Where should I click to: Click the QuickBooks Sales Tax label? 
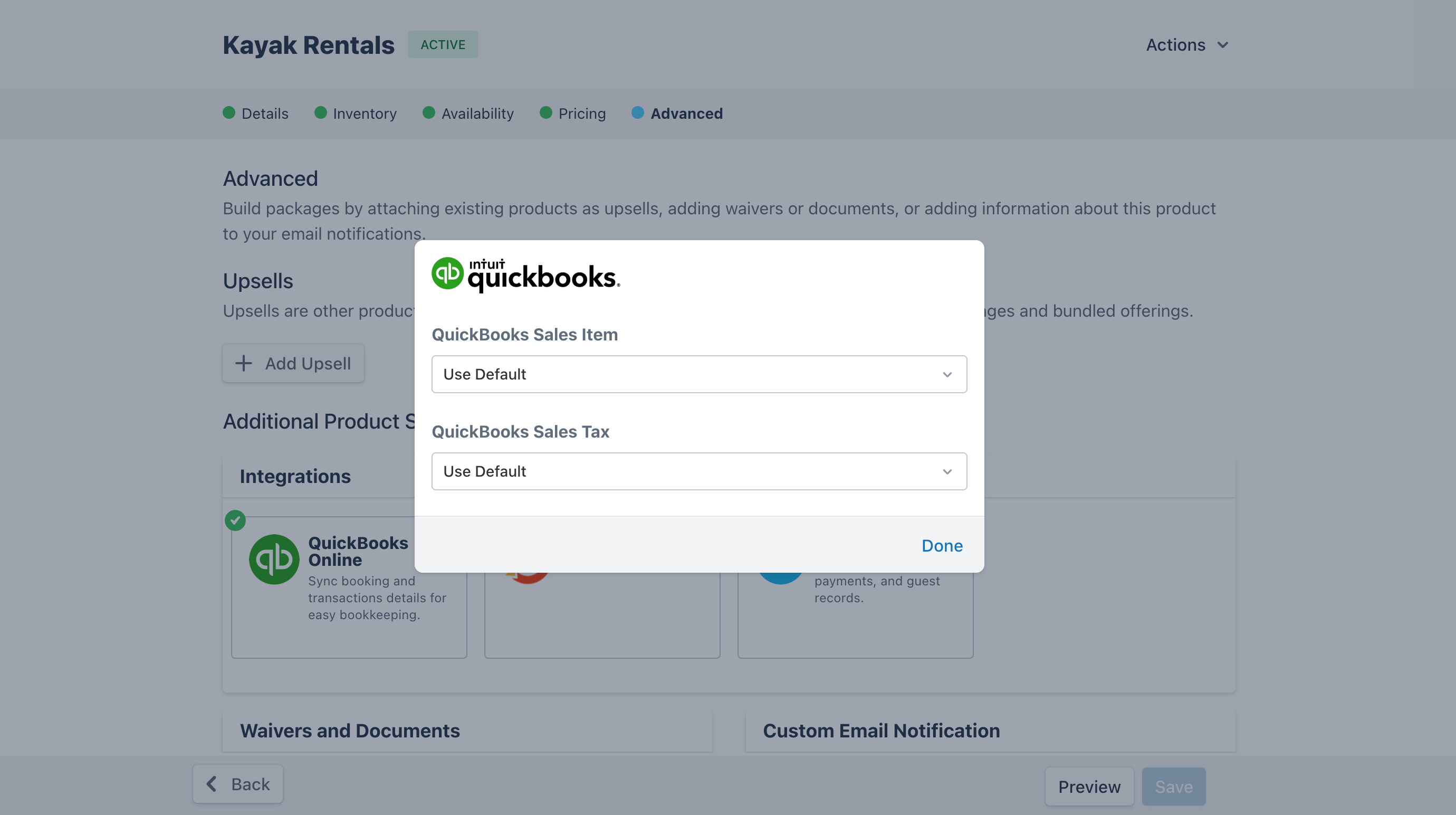[521, 432]
